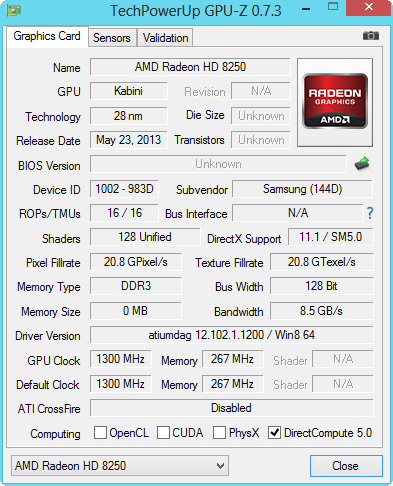Tick the CUDA checkbox
The height and width of the screenshot is (486, 393).
163,433
